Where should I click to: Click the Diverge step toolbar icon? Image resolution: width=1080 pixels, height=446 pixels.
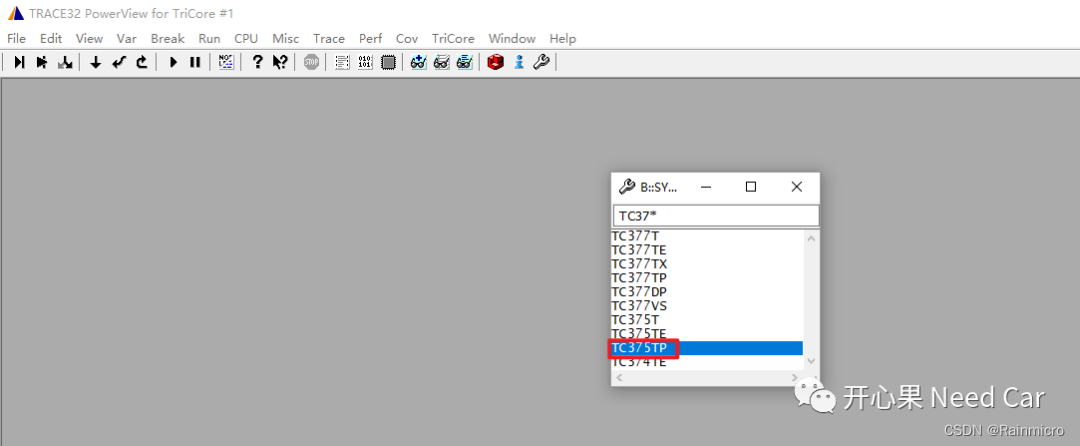(x=65, y=63)
